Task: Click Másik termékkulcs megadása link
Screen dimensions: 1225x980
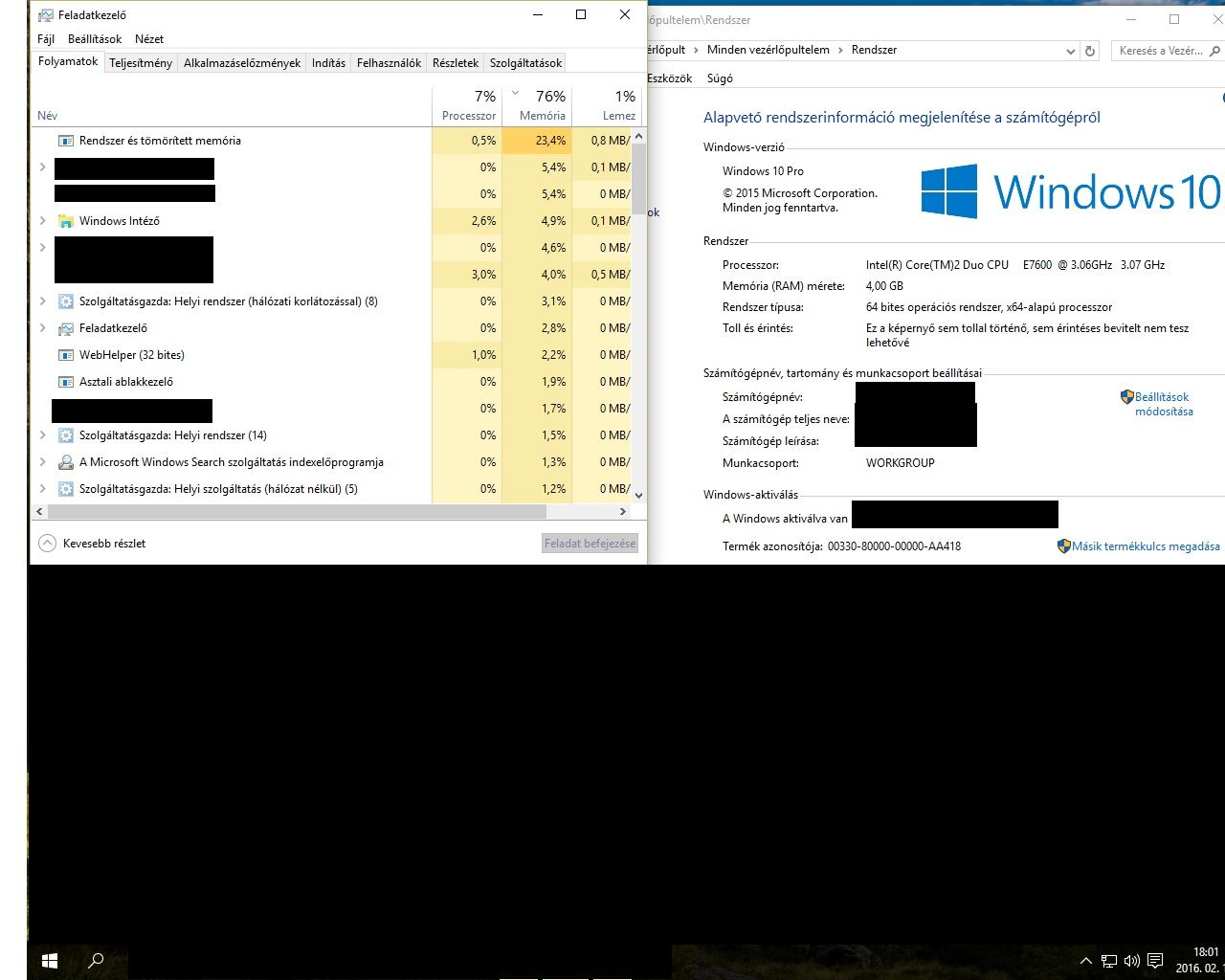Action: pos(1146,546)
